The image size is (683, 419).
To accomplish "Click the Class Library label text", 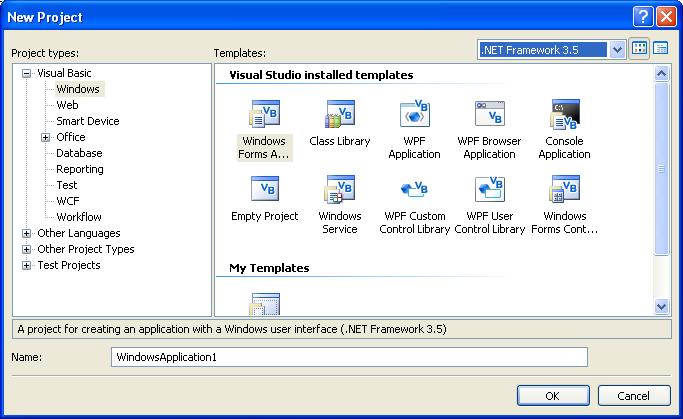I will point(340,141).
